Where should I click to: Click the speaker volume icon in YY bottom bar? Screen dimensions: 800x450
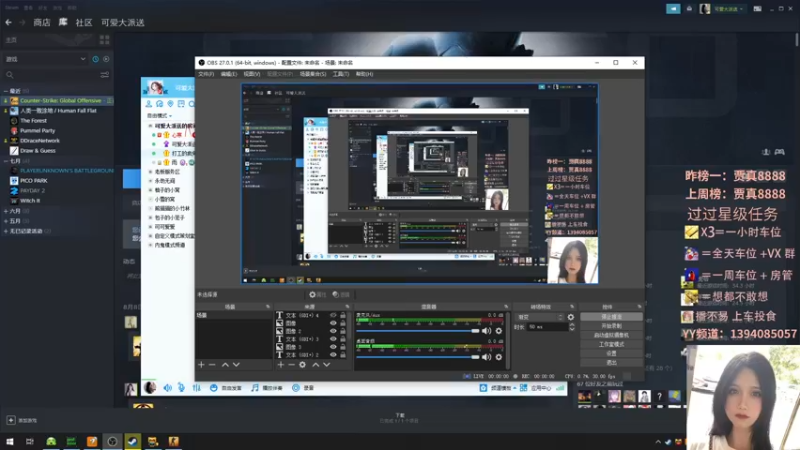point(167,388)
